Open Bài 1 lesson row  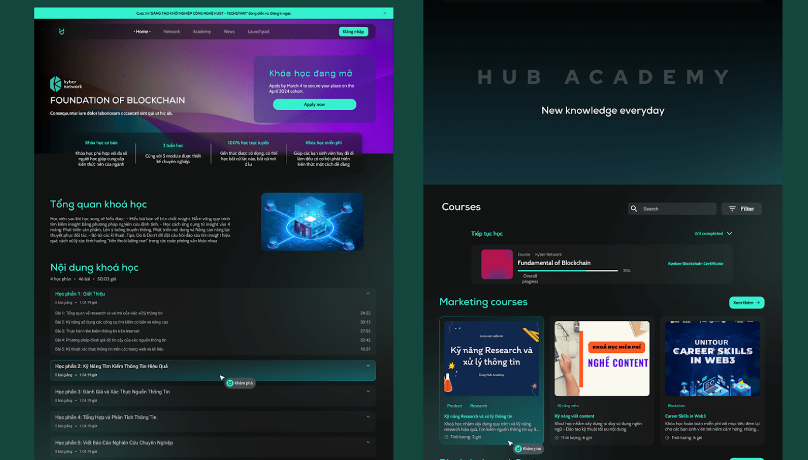click(213, 313)
